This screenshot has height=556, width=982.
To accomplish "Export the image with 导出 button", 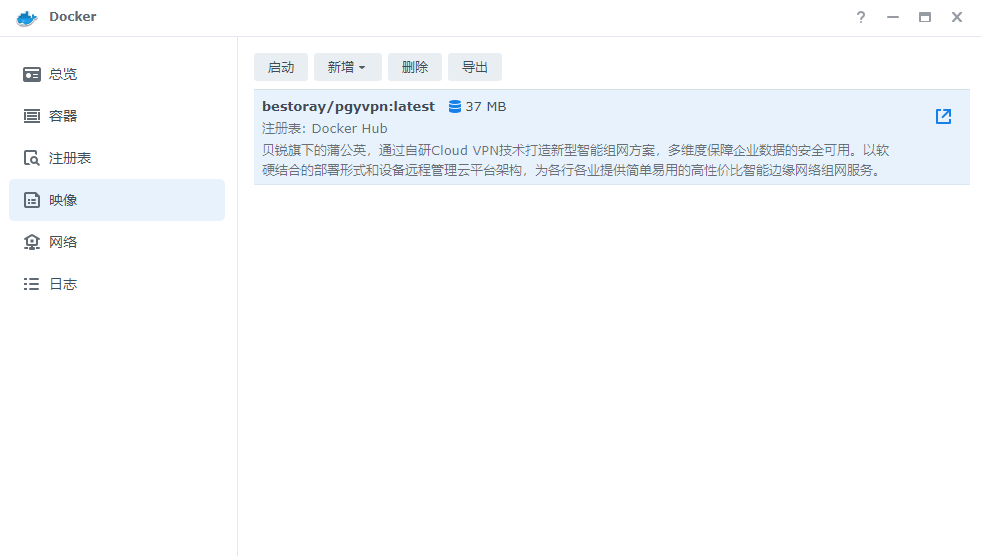I will point(475,67).
